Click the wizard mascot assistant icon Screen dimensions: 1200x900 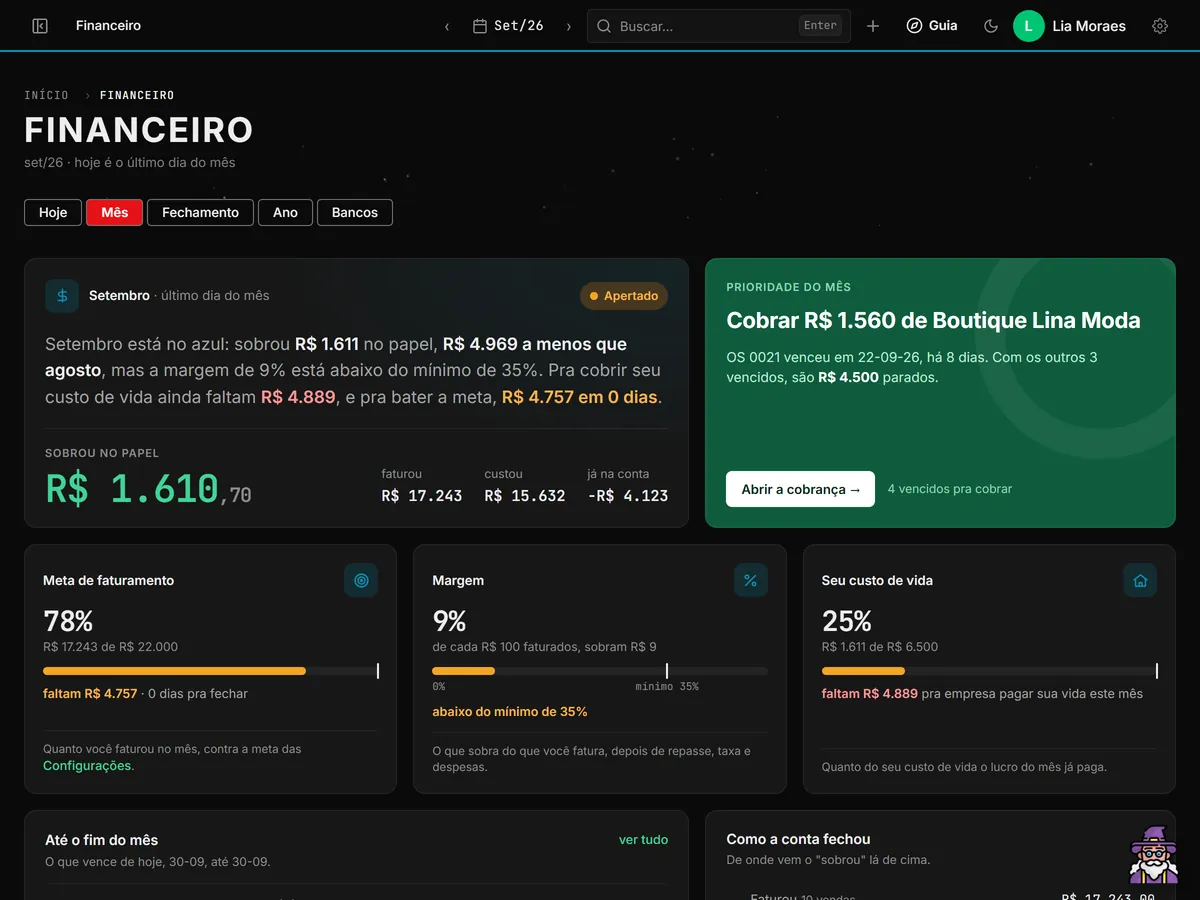click(x=1154, y=855)
